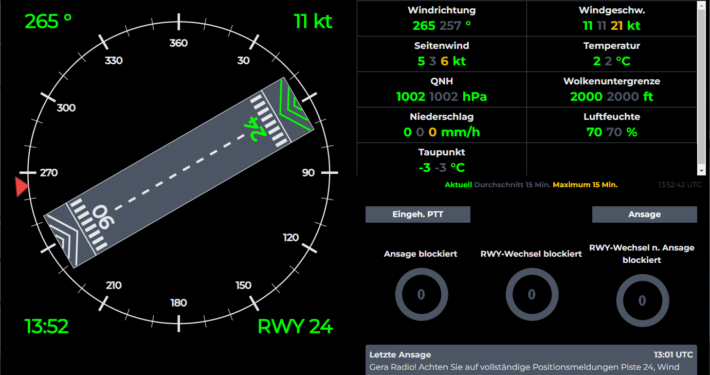710x375 pixels.
Task: Click the RWY-Wechsel n. Ansage blockiert counter
Action: point(642,300)
